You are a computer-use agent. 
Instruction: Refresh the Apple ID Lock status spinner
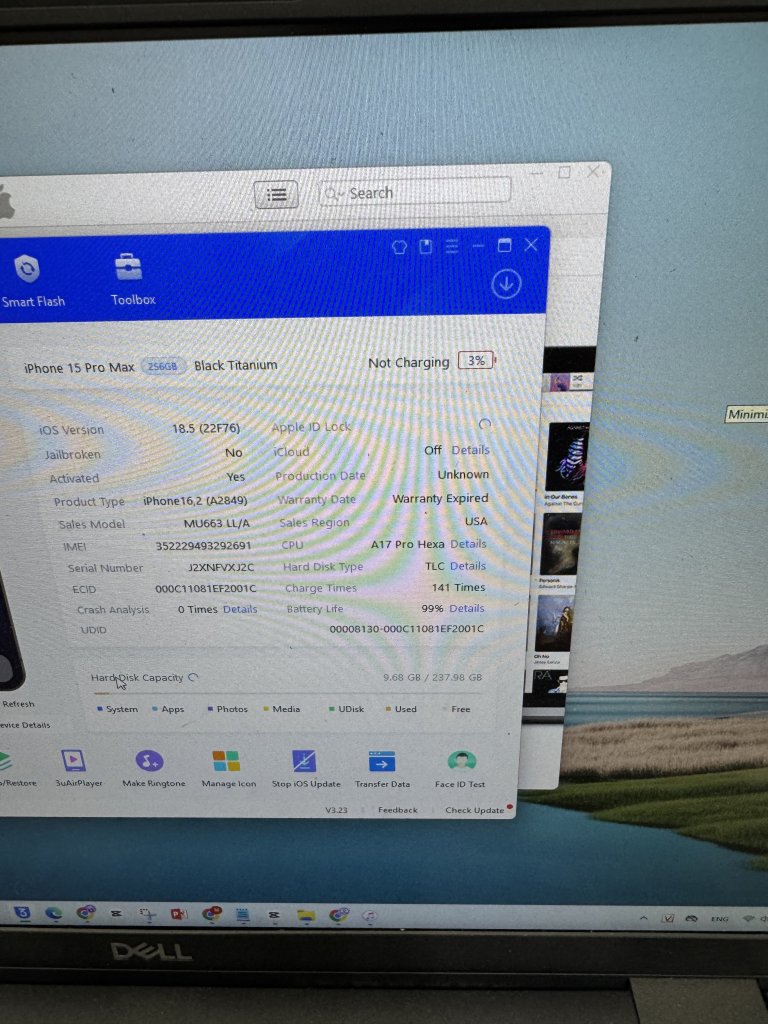click(485, 424)
